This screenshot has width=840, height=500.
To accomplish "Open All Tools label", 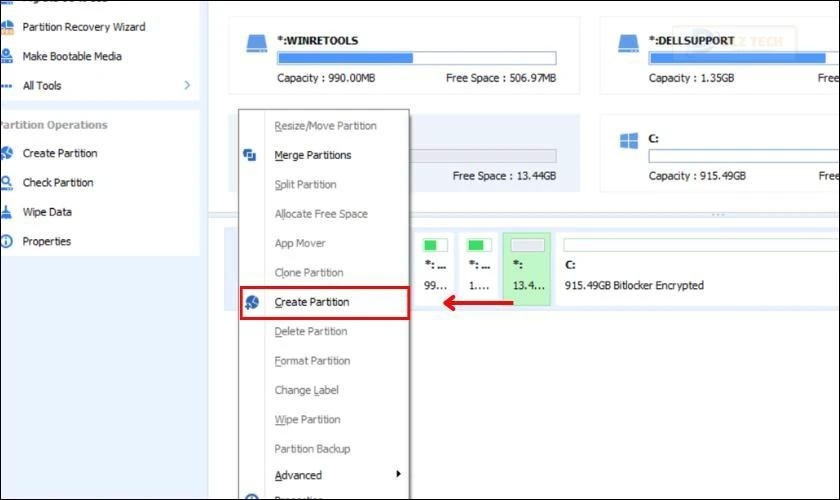I will pos(42,86).
